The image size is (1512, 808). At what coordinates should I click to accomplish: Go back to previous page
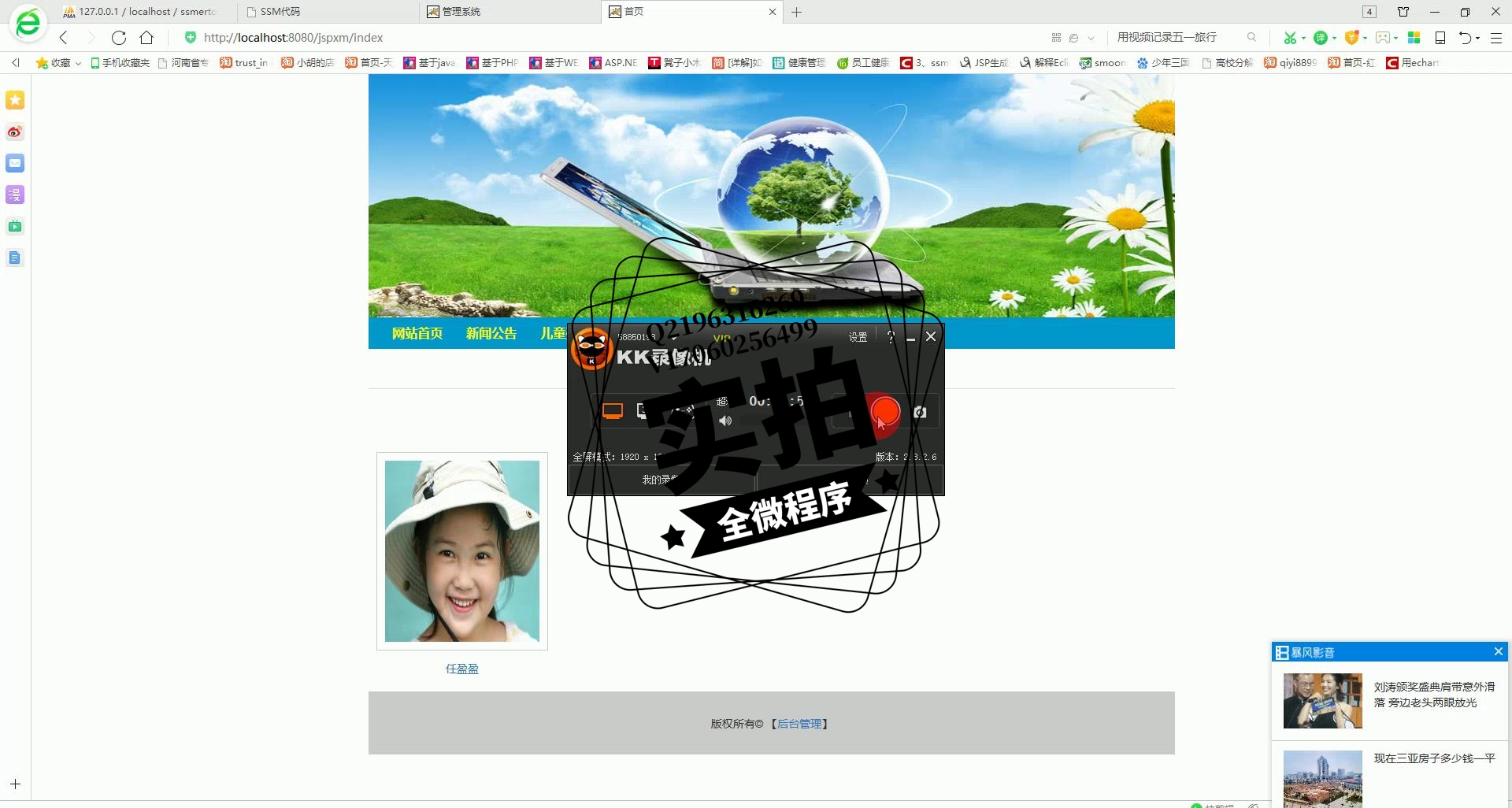click(x=64, y=37)
